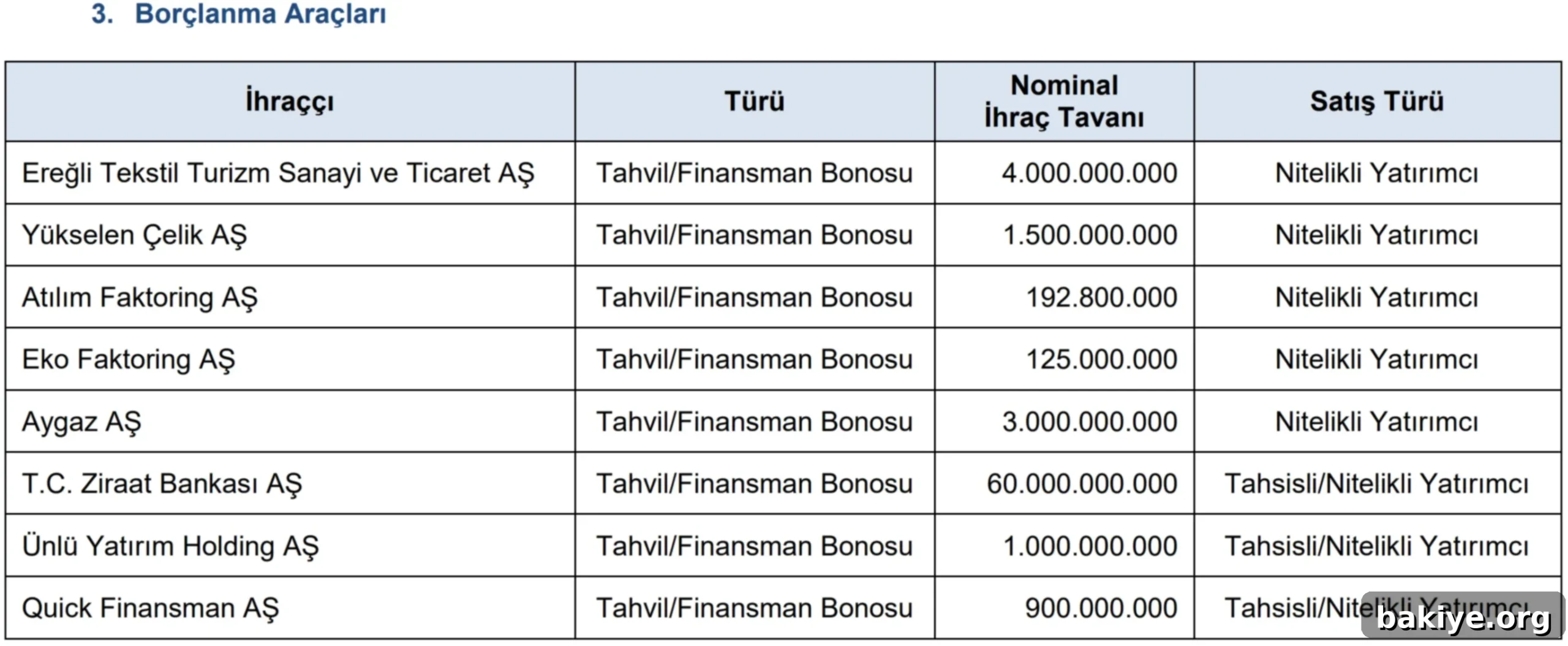Select the T.C. Ziraat Bankası AŞ cell
1568x646 pixels.
point(290,484)
